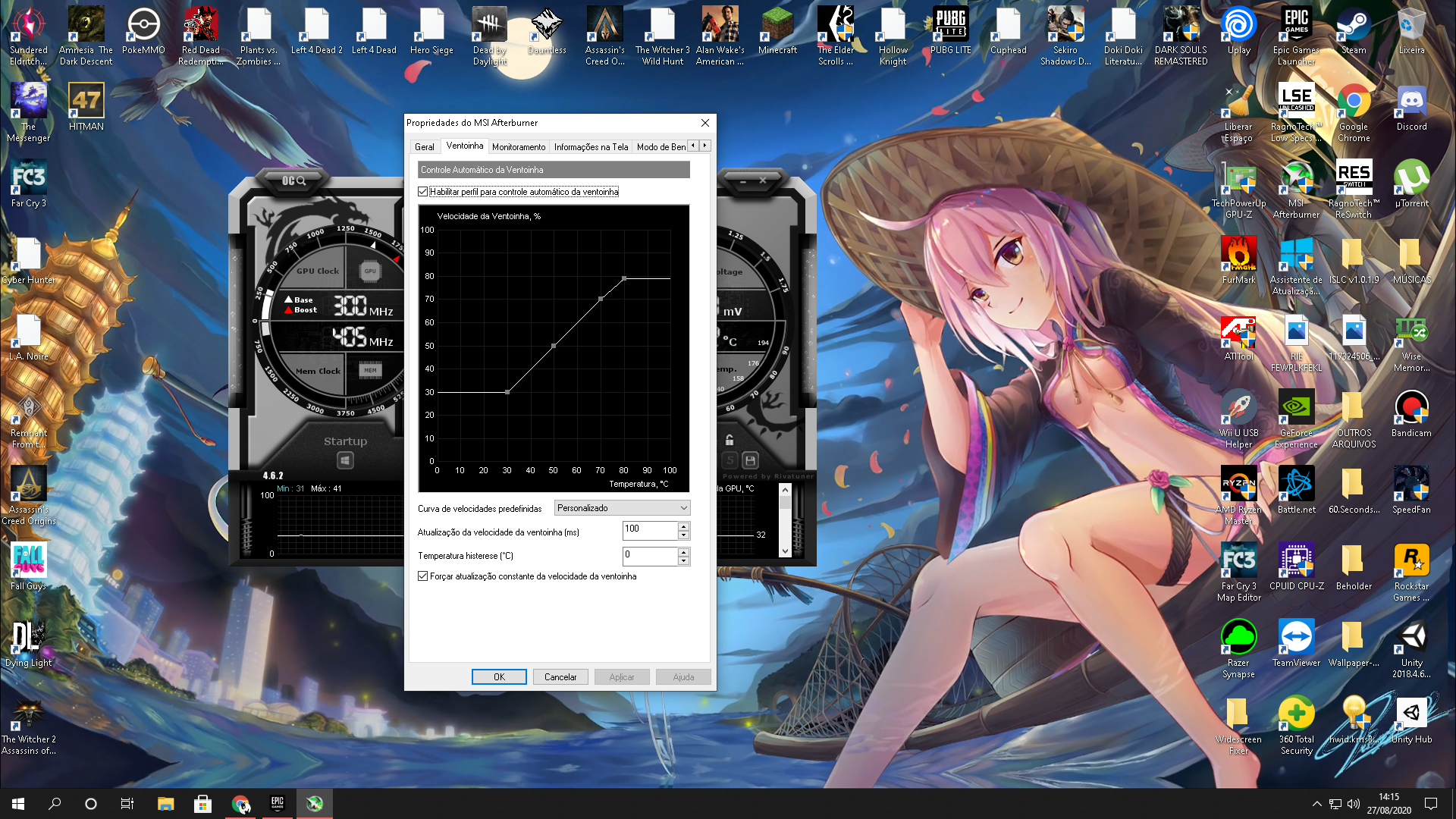Decrease temperature hysteresis value

click(x=683, y=560)
